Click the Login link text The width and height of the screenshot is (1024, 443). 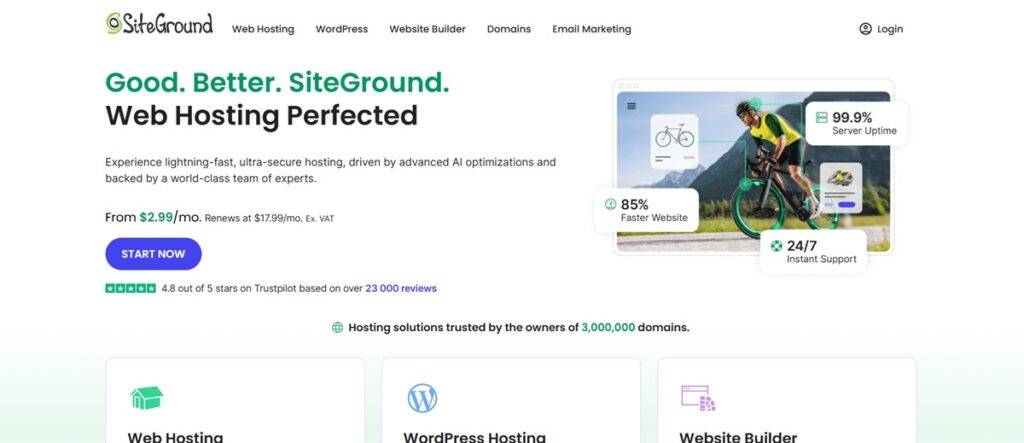890,29
